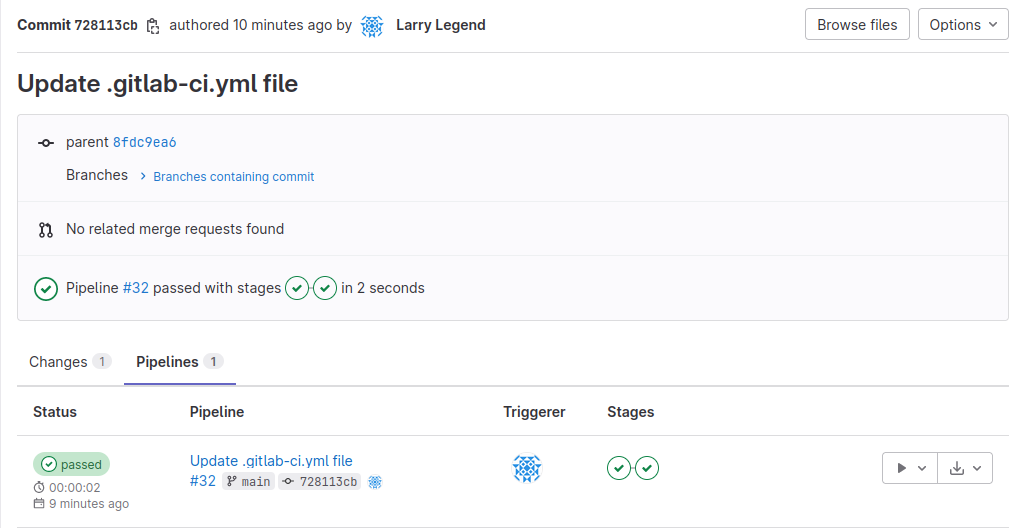The width and height of the screenshot is (1019, 528).
Task: Open the run manual actions play dropdown
Action: [x=910, y=468]
